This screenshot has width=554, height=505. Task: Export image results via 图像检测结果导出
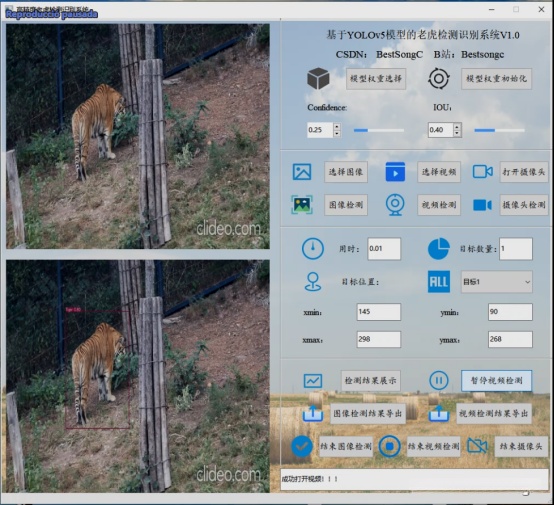367,413
